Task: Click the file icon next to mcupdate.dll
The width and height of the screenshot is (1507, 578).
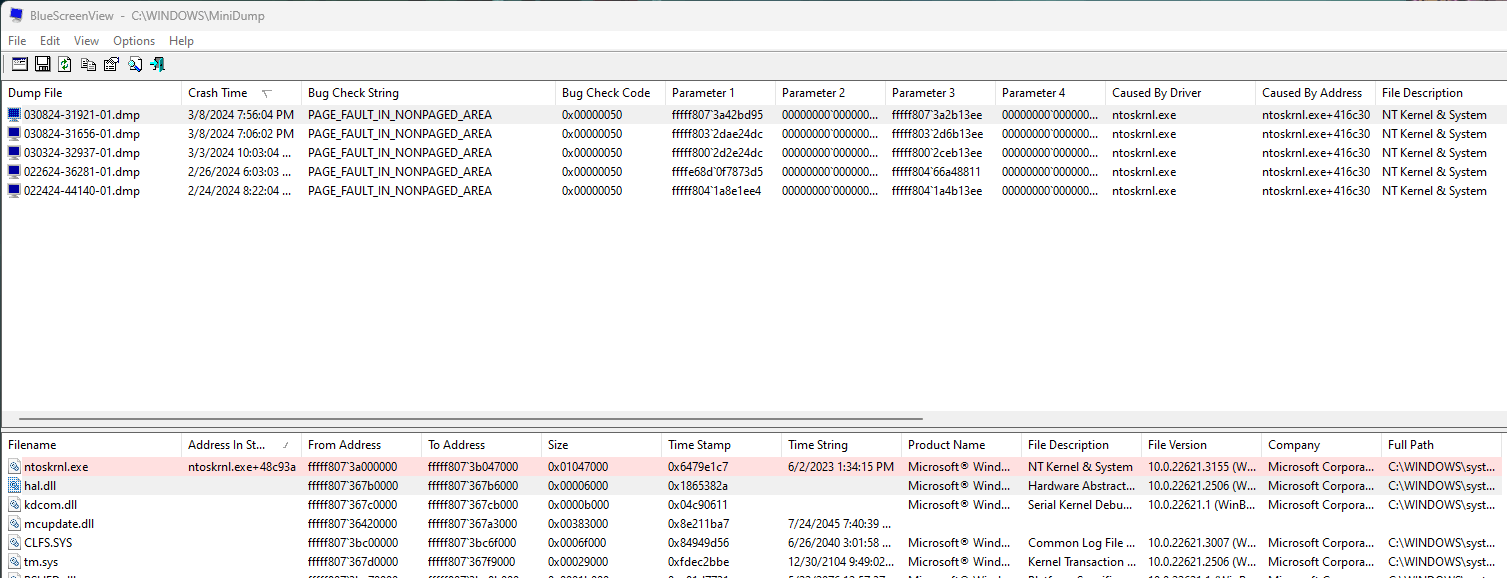Action: [14, 524]
